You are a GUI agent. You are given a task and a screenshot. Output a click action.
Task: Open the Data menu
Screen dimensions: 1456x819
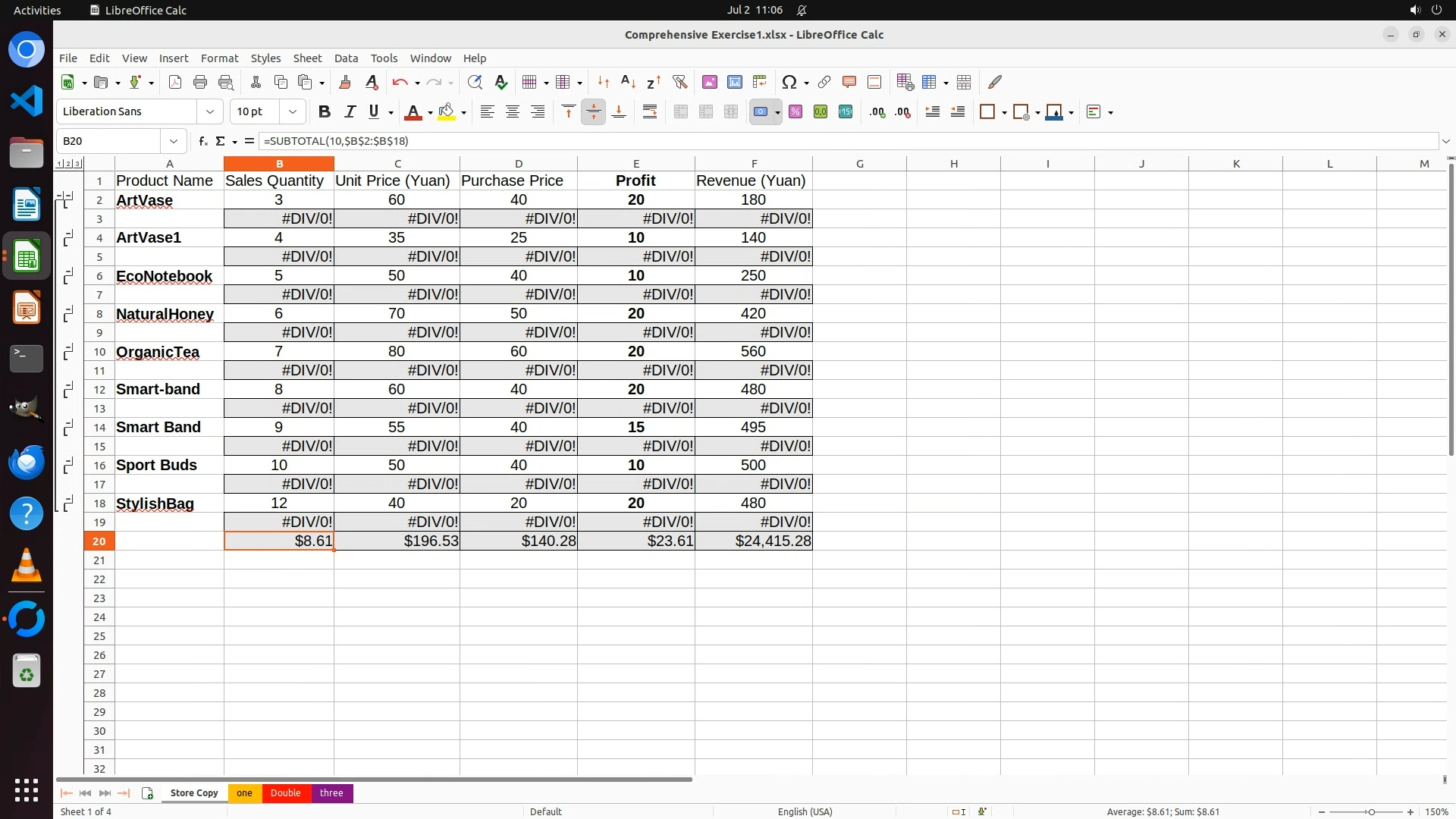point(346,58)
